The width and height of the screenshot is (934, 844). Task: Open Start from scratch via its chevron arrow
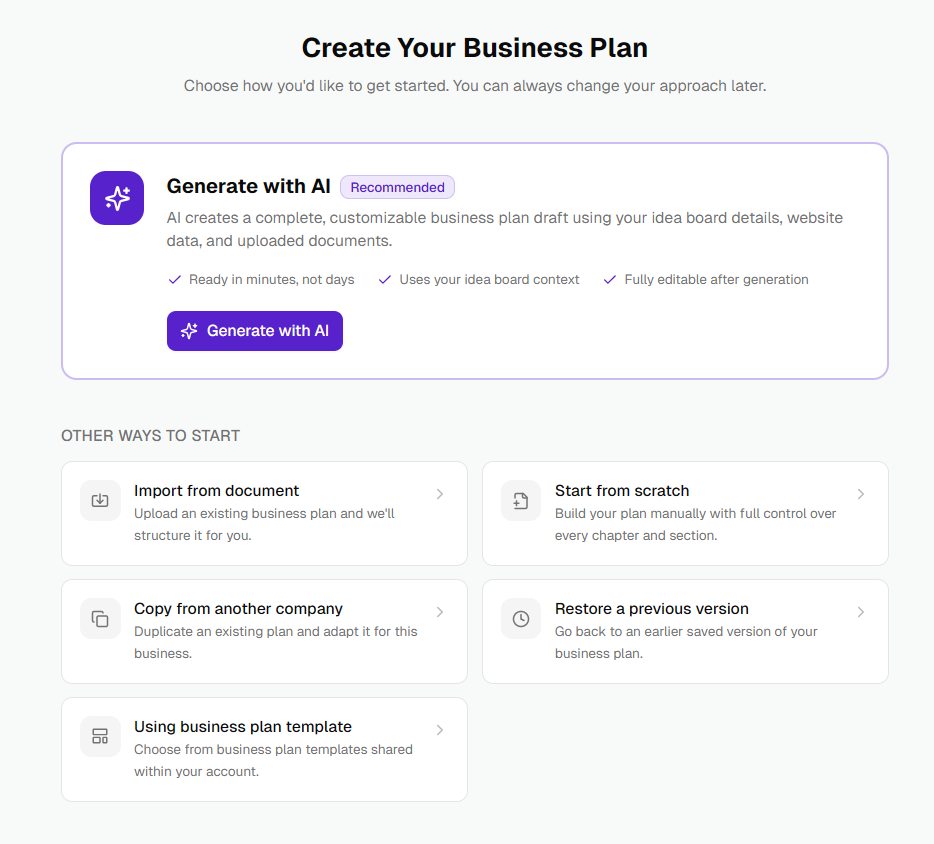click(x=861, y=494)
